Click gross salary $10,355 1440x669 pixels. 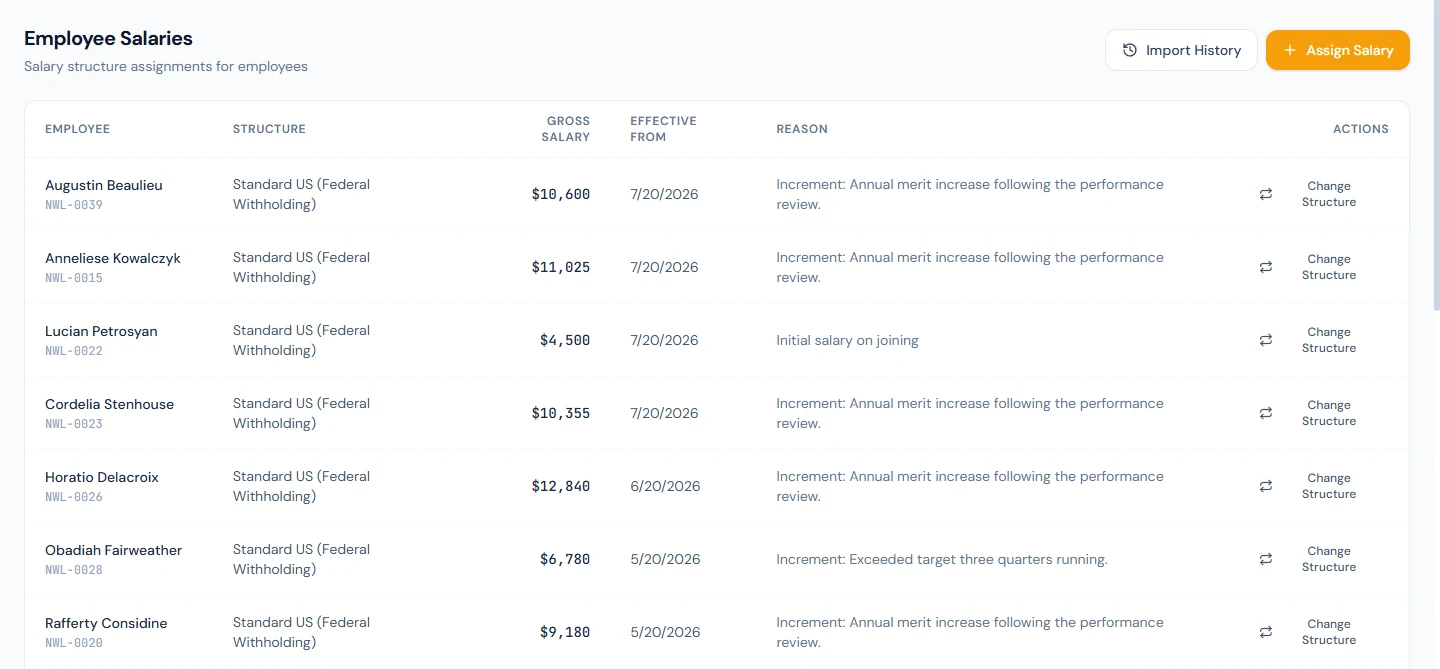click(561, 414)
